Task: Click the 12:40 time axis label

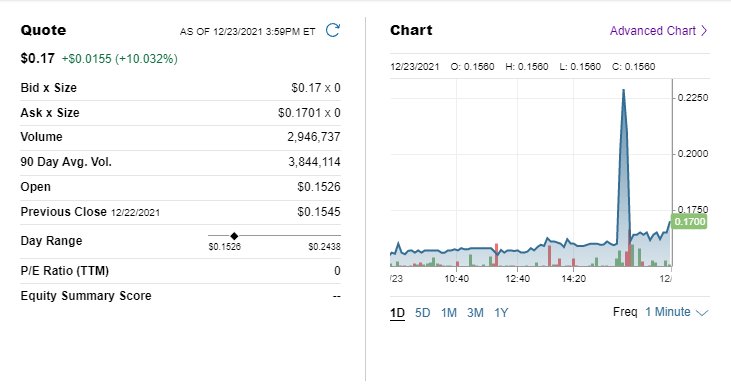Action: (517, 279)
